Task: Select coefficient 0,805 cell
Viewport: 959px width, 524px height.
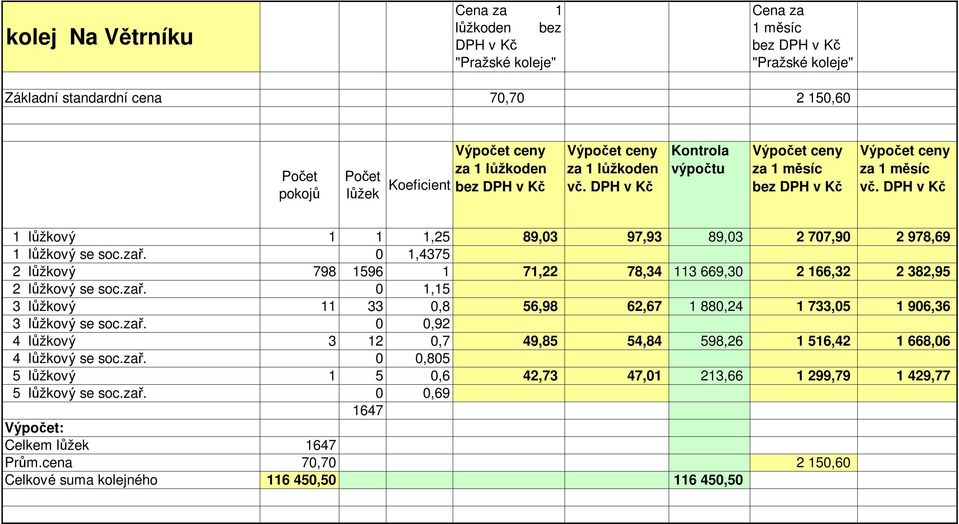Action: (420, 358)
